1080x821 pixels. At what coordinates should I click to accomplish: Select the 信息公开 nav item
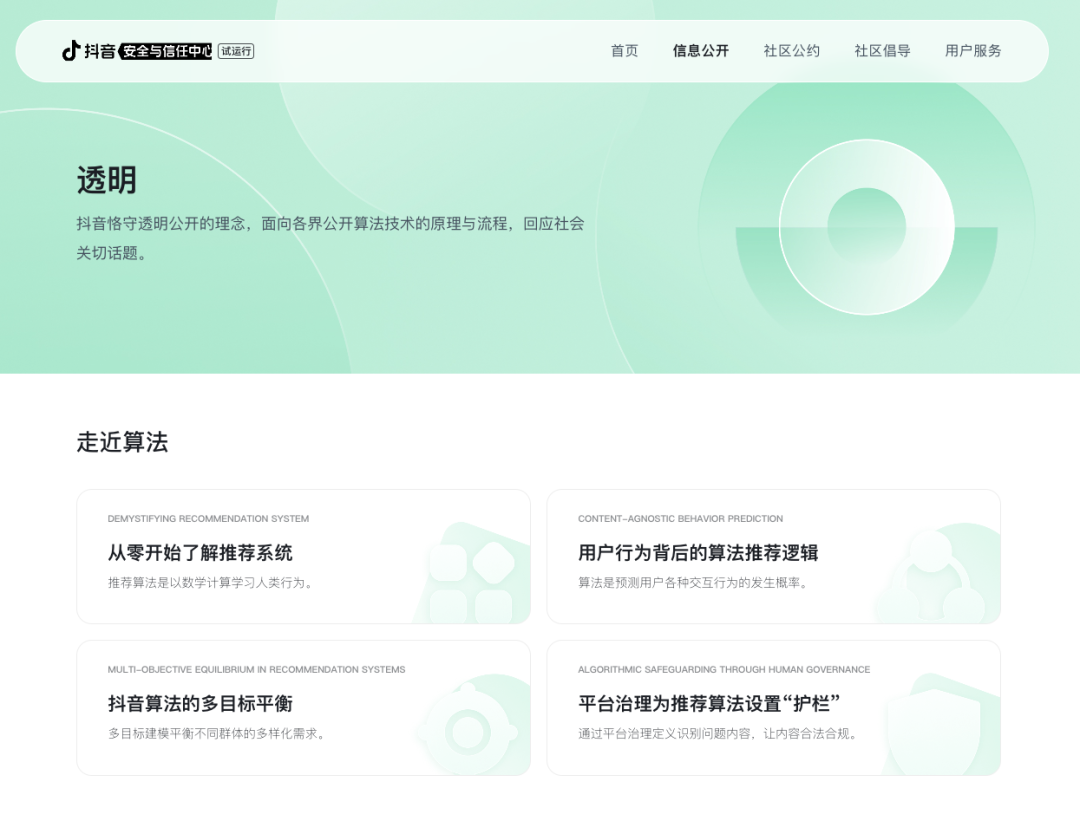coord(700,51)
